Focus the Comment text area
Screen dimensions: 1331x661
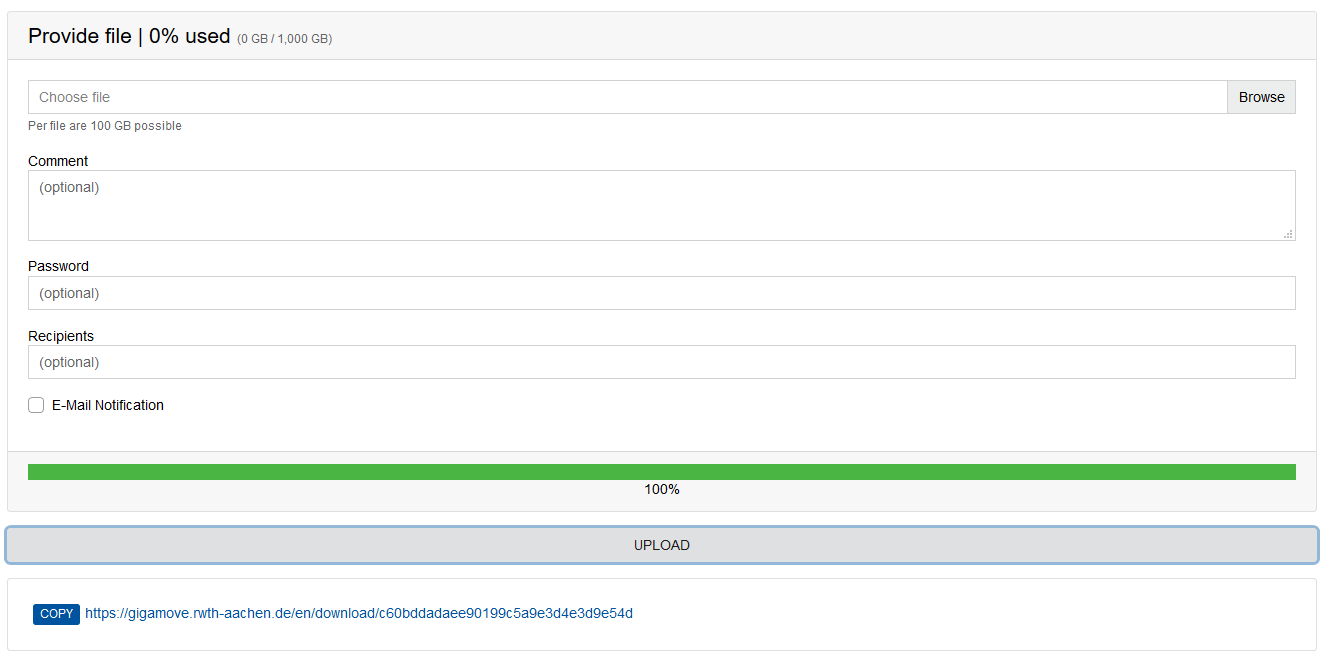(x=660, y=205)
